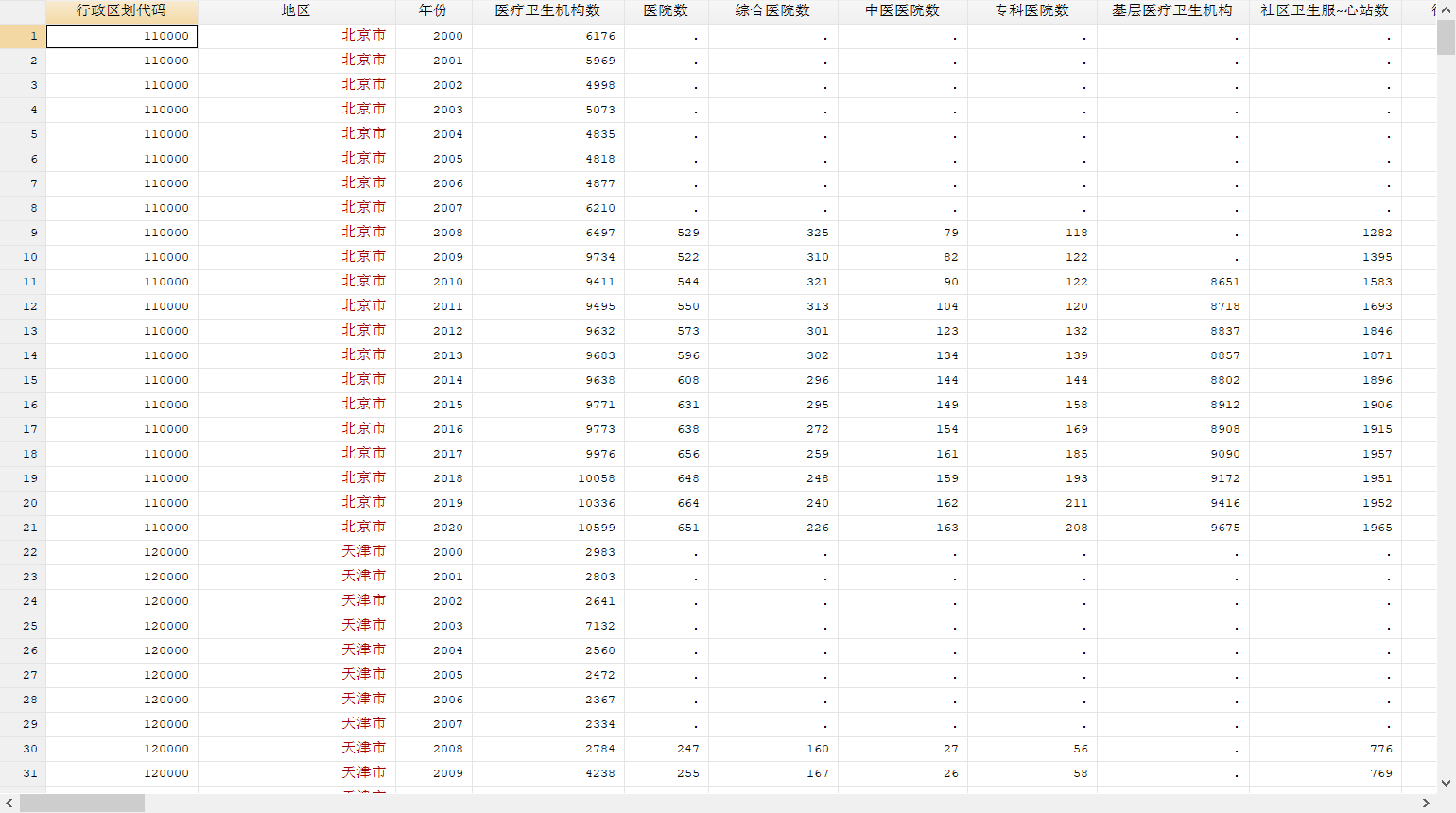Image resolution: width=1456 pixels, height=813 pixels.
Task: Select the 综合医院数 value 167
Action: tap(773, 773)
